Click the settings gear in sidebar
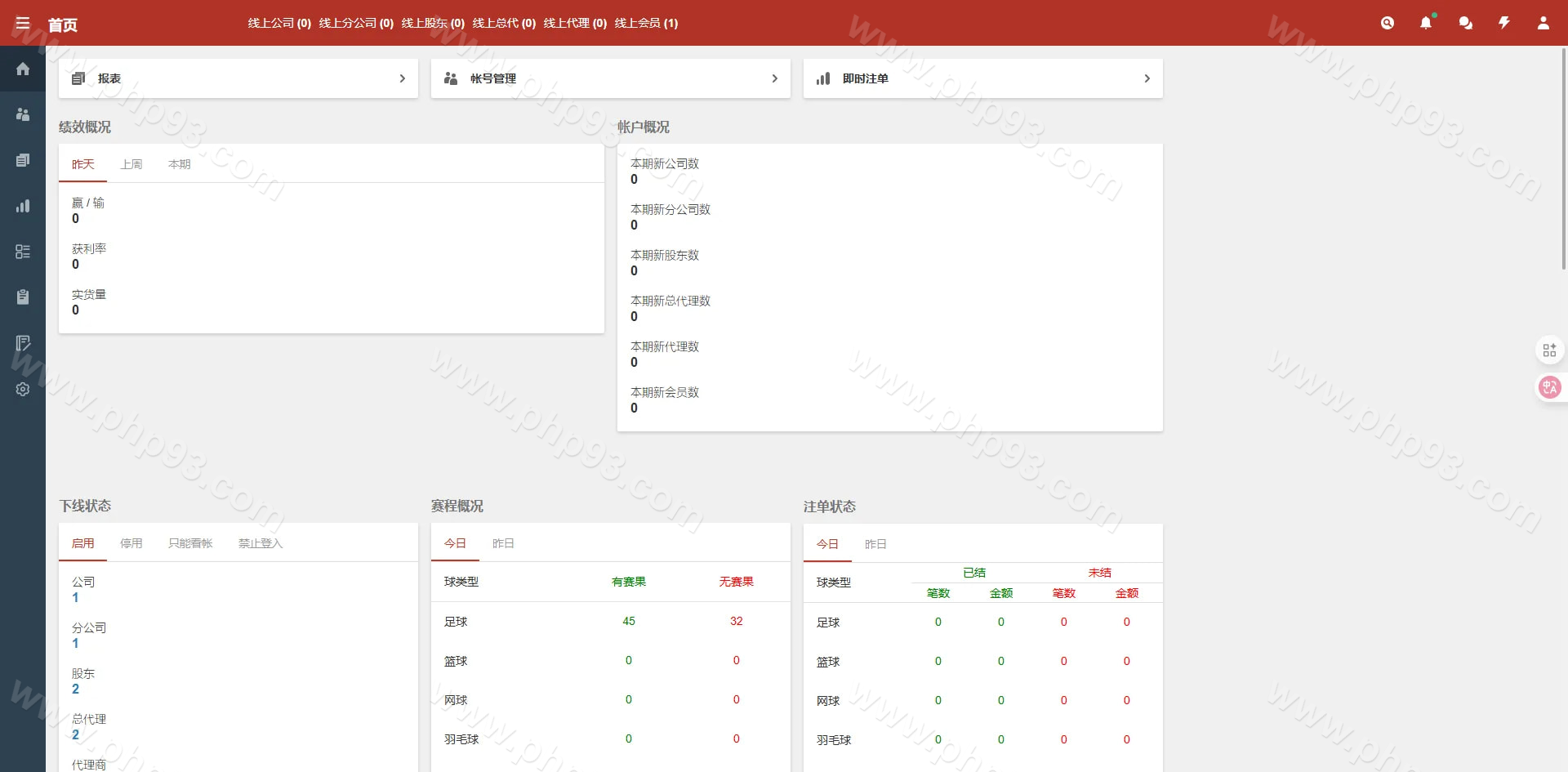This screenshot has width=1568, height=772. click(23, 389)
